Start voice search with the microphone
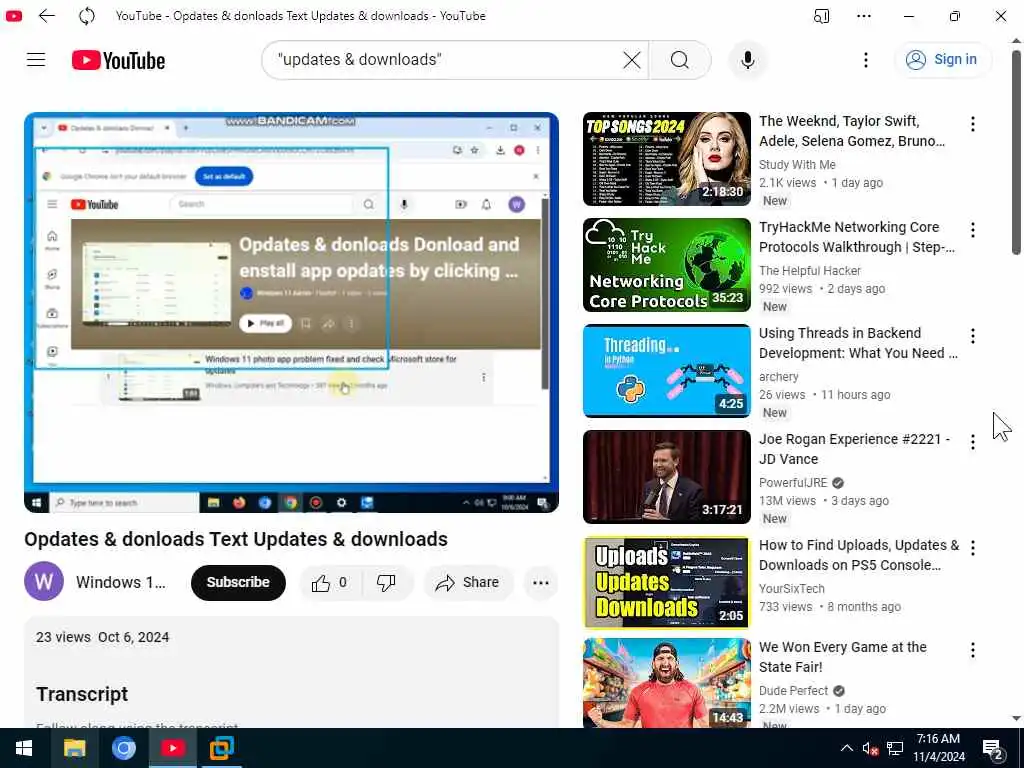This screenshot has height=768, width=1024. click(x=748, y=60)
